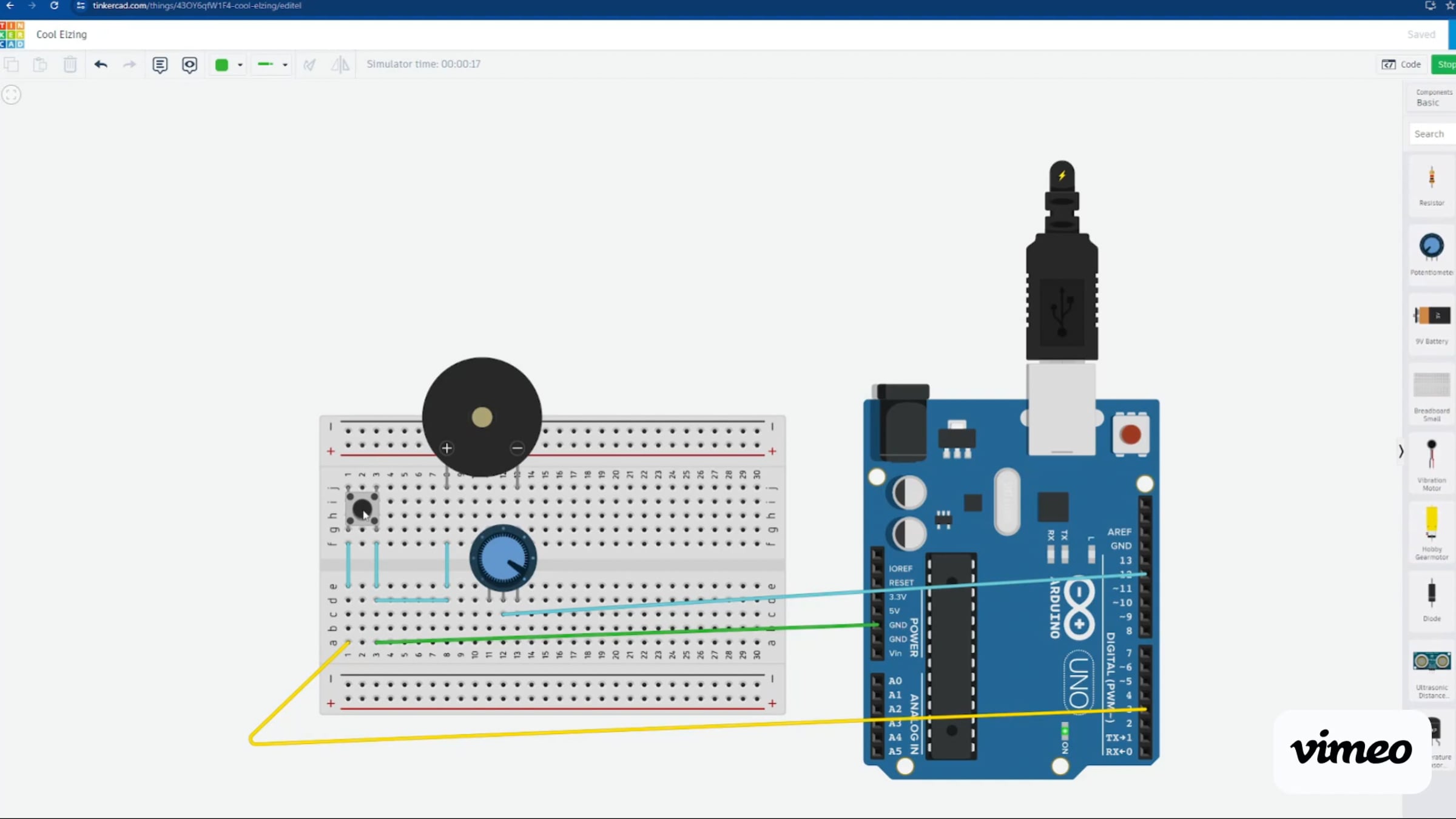Collapse the components panel chevron
The height and width of the screenshot is (819, 1456).
[x=1401, y=451]
